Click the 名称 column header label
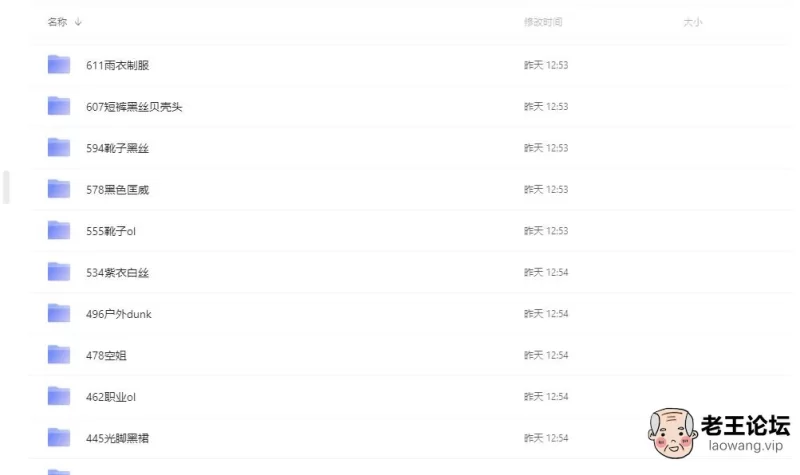Viewport: 800px width, 475px height. click(57, 22)
